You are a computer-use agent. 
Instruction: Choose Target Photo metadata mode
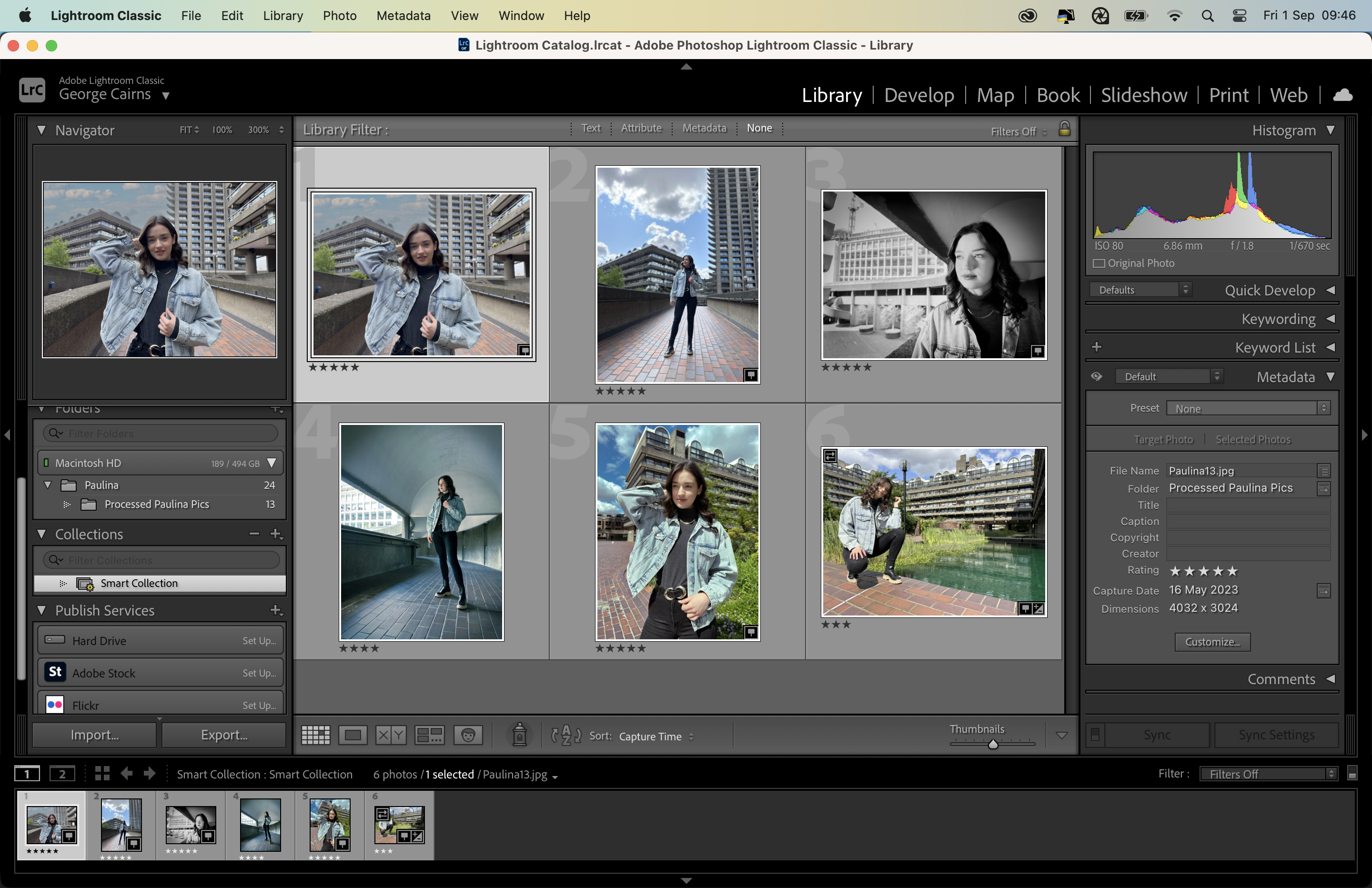point(1163,439)
